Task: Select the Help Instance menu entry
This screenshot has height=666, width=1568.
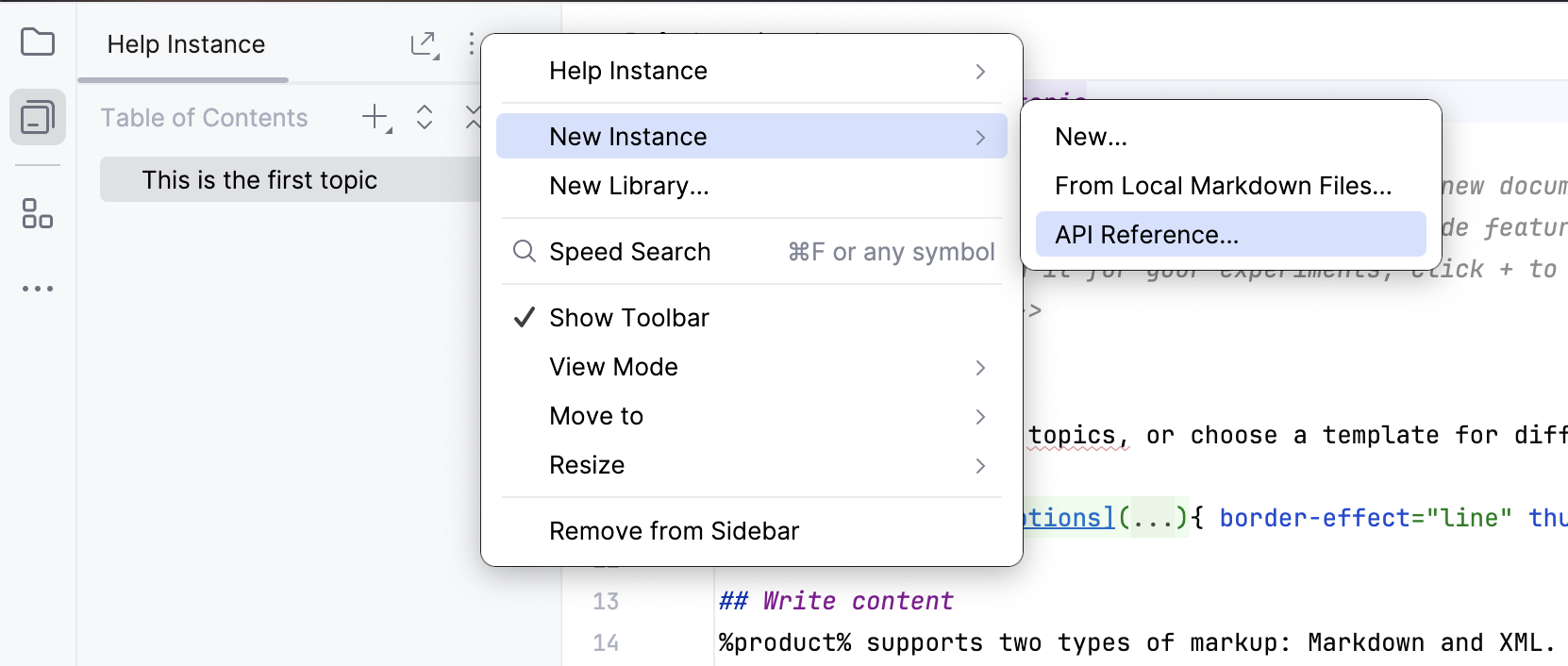Action: coord(752,71)
